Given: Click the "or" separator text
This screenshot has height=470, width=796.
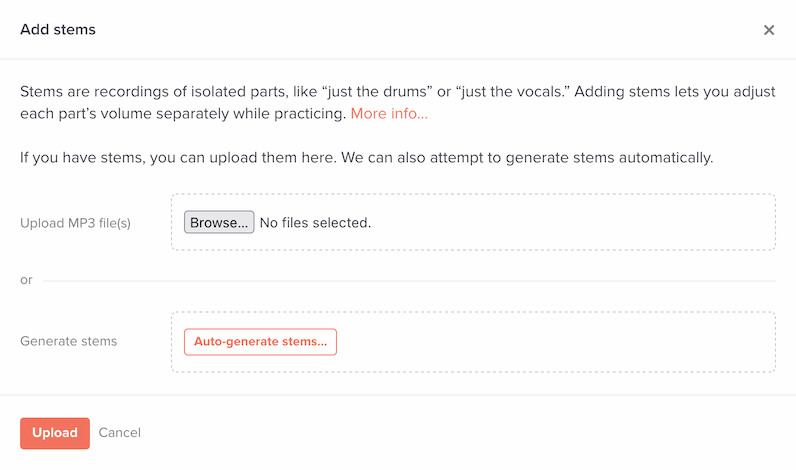Looking at the screenshot, I should tap(26, 280).
